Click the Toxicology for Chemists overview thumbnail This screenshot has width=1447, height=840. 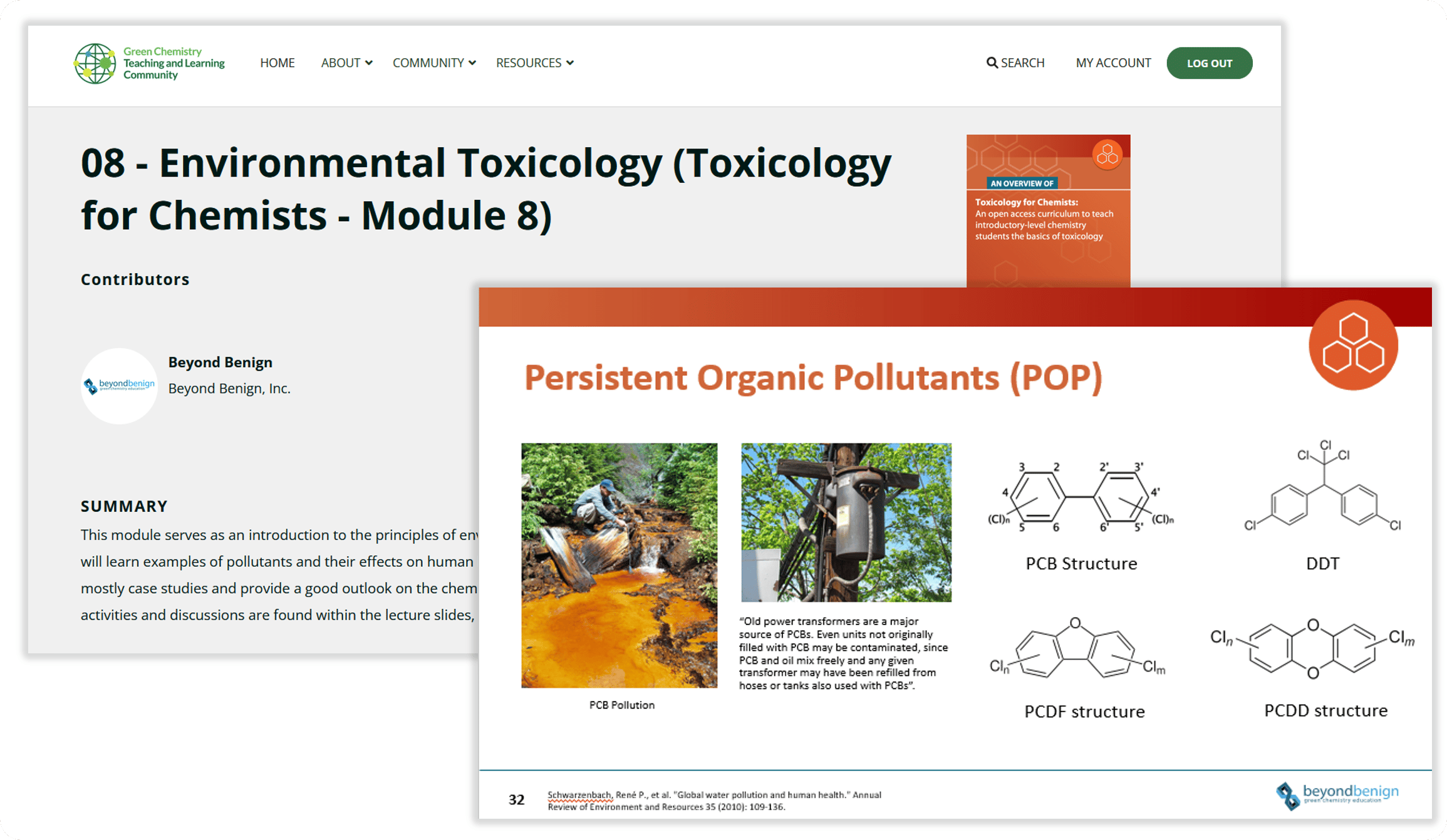(x=1048, y=211)
